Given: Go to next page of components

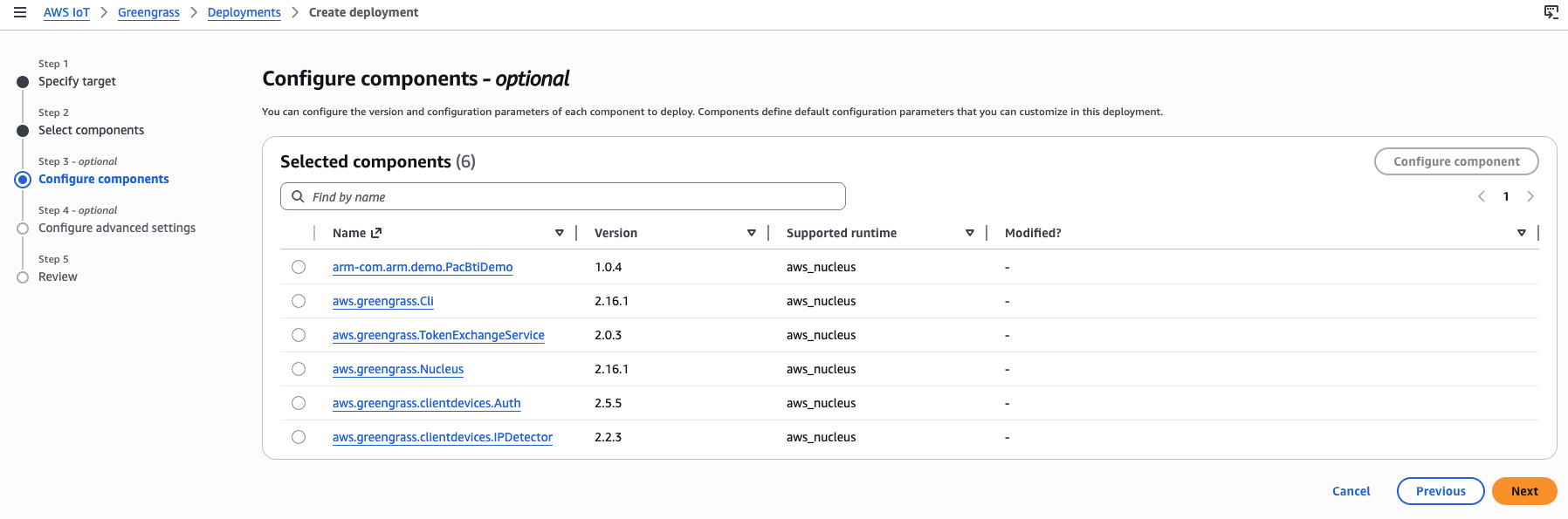Looking at the screenshot, I should (1530, 196).
